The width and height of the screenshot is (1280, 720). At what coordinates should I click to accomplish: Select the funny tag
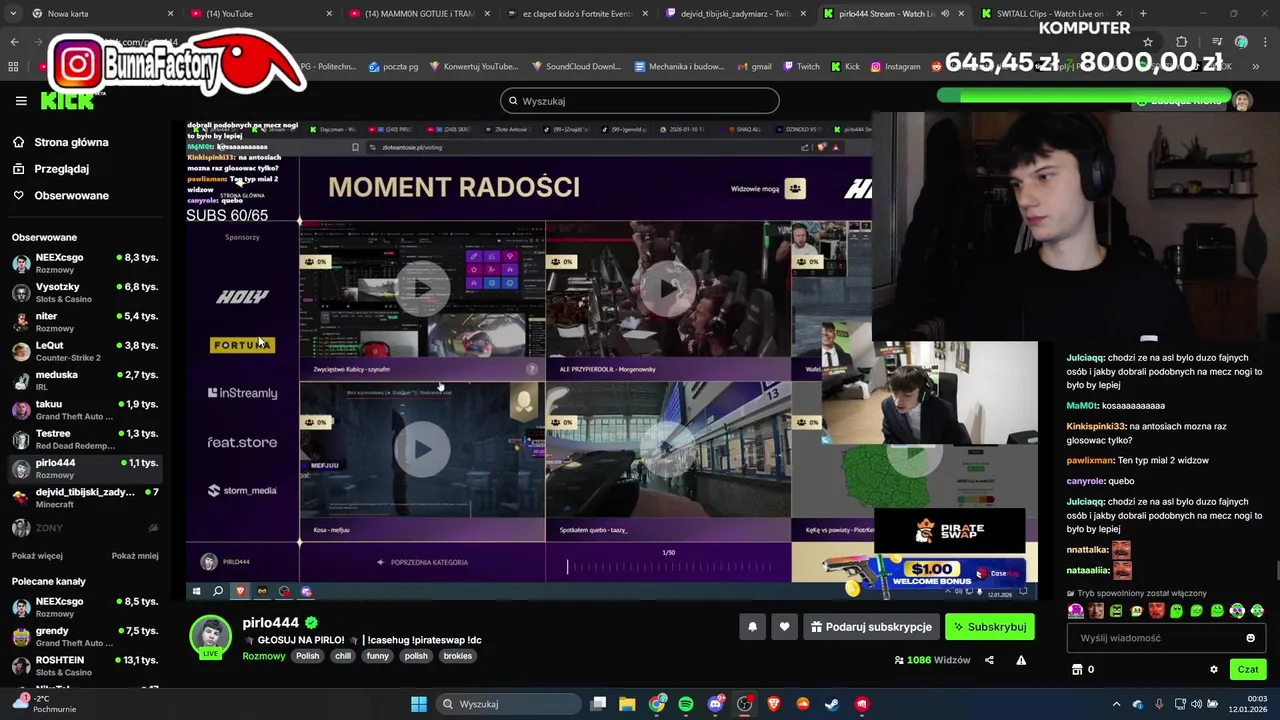(x=377, y=656)
